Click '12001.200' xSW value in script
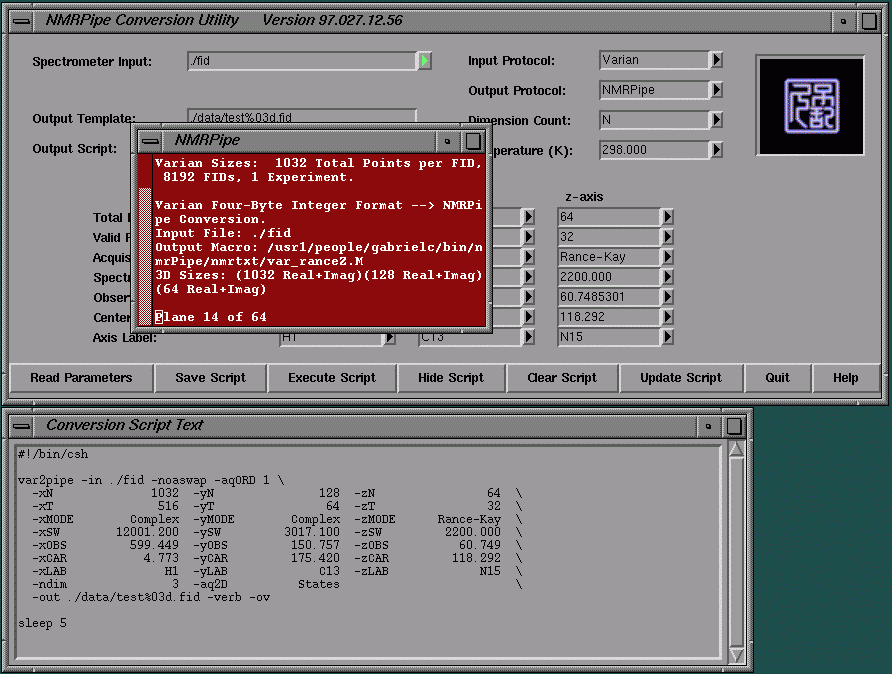The width and height of the screenshot is (892, 674). click(x=147, y=532)
